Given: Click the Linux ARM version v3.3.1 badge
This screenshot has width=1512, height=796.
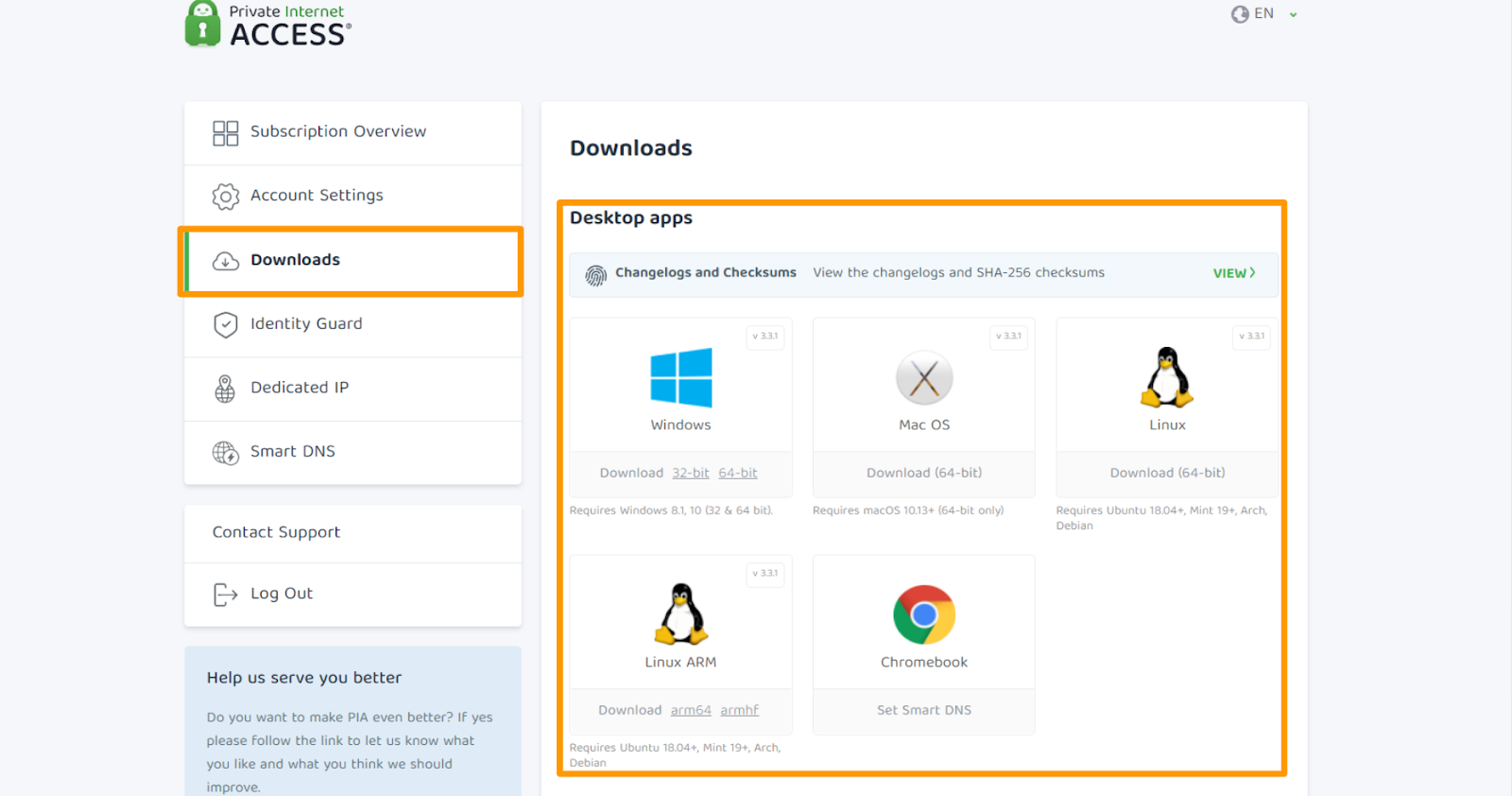Looking at the screenshot, I should [x=765, y=574].
